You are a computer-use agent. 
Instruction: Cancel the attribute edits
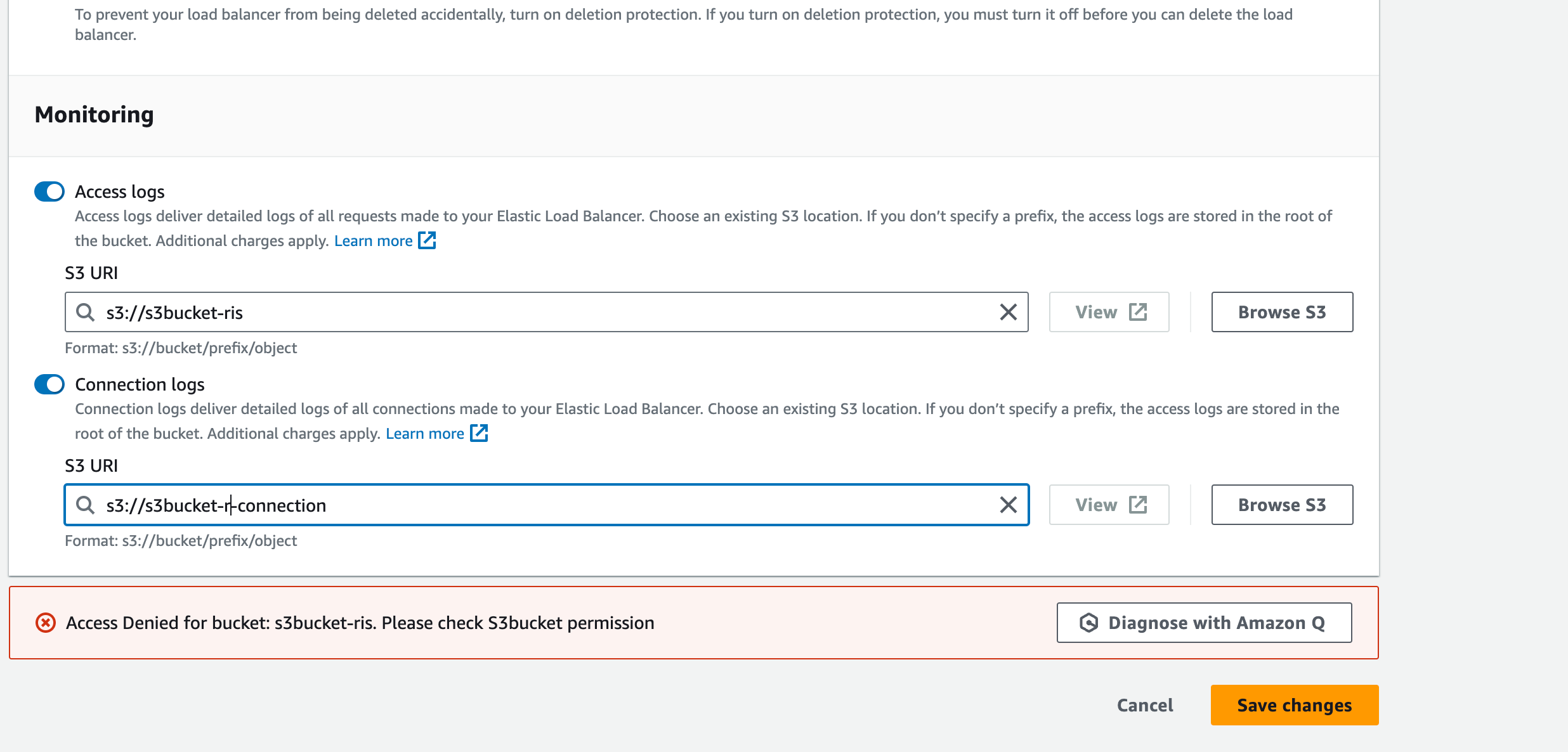1145,705
